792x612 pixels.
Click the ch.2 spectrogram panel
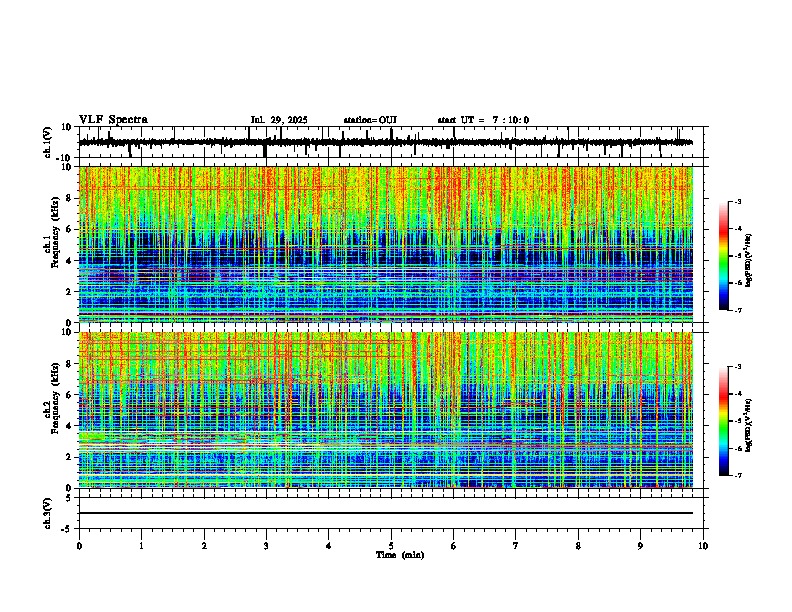[x=386, y=410]
